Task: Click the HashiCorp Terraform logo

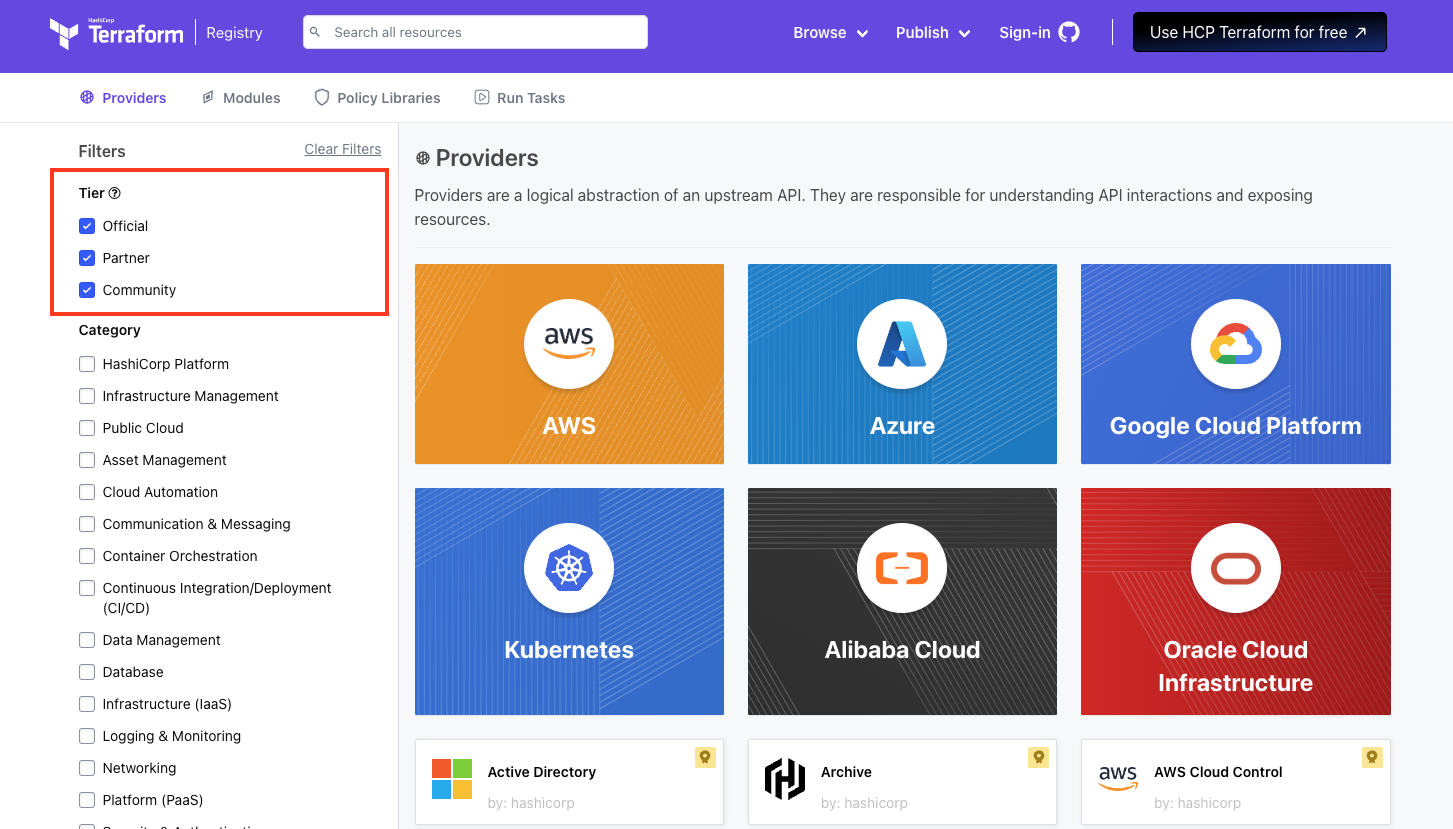Action: (x=116, y=33)
